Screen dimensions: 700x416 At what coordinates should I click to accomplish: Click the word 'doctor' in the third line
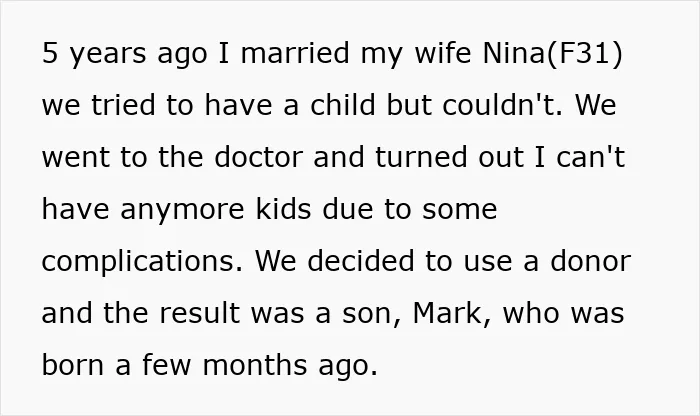coord(258,157)
